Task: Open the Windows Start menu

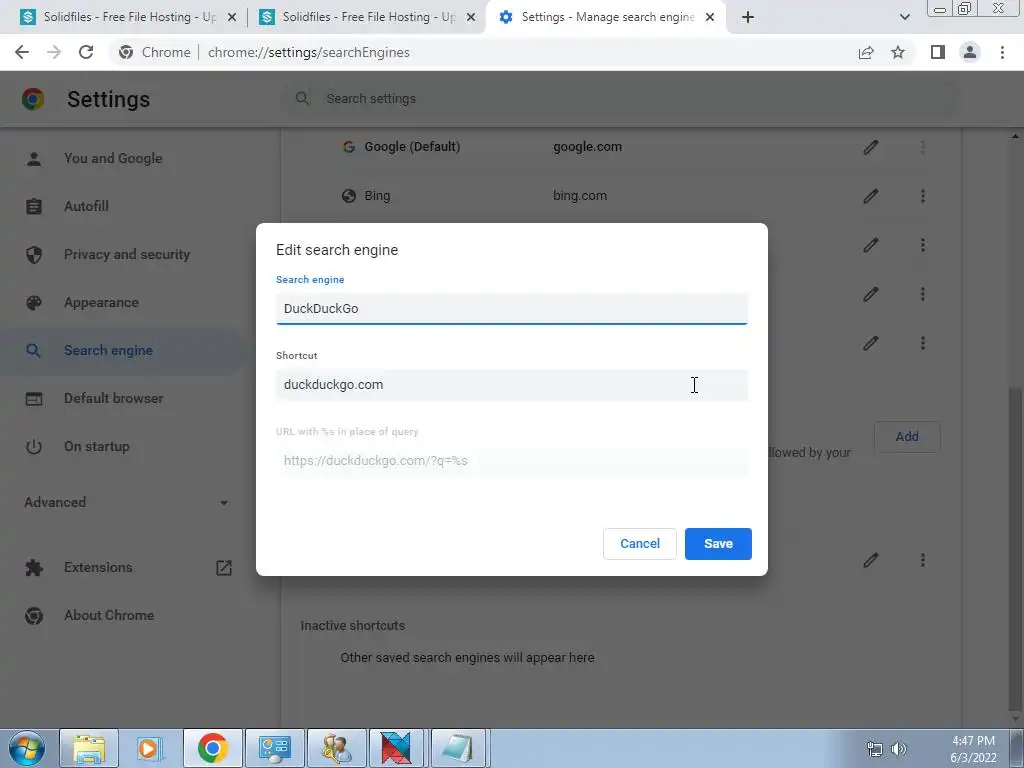Action: tap(27, 748)
